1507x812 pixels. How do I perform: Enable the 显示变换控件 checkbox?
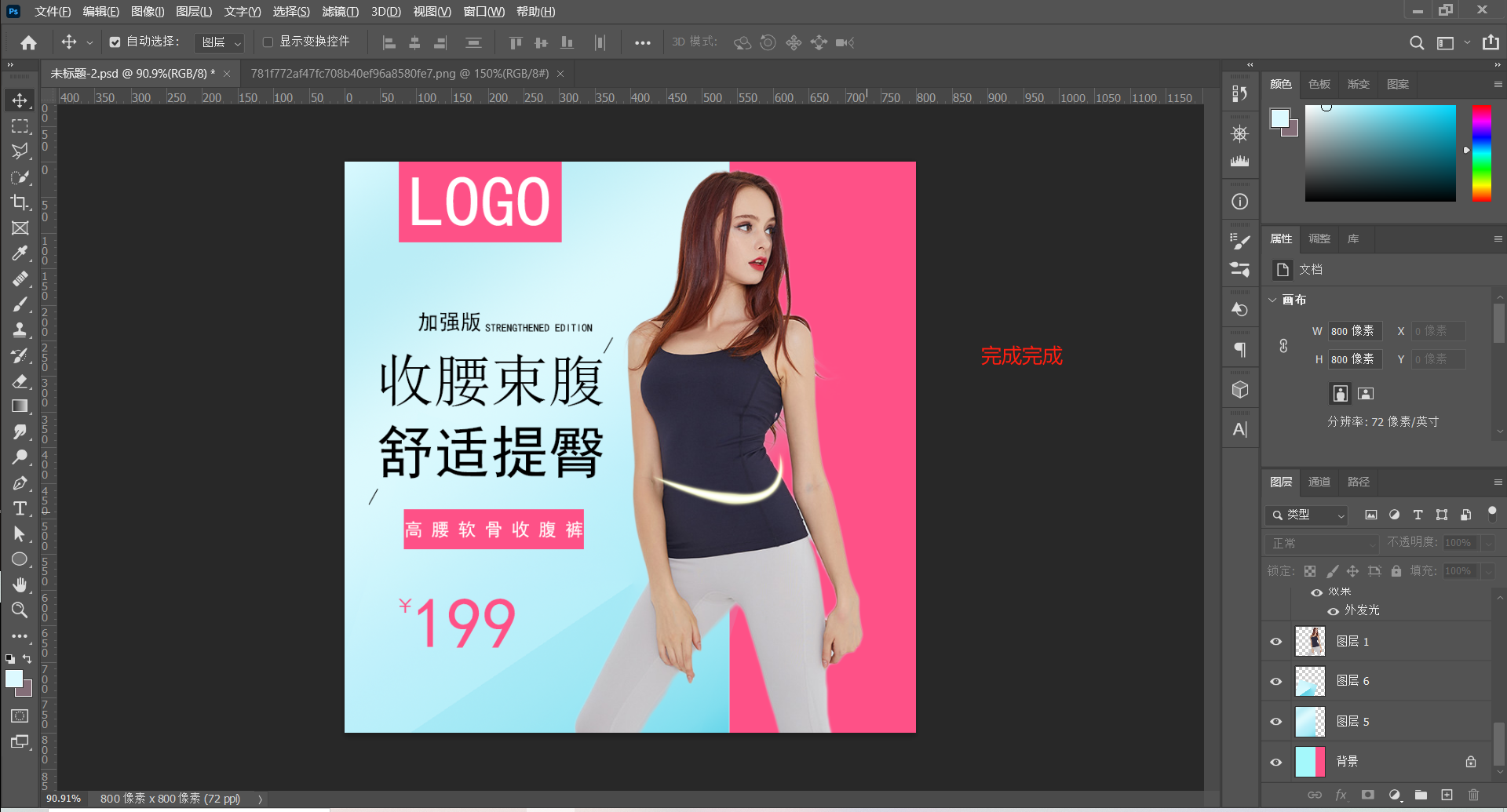268,42
